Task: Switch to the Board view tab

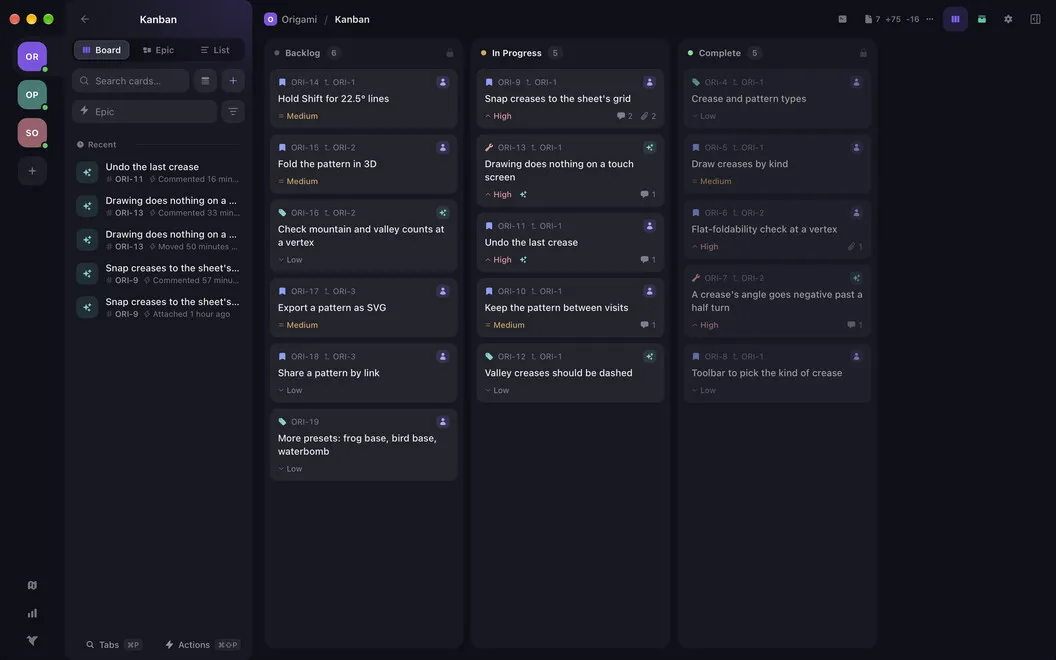Action: click(x=102, y=50)
